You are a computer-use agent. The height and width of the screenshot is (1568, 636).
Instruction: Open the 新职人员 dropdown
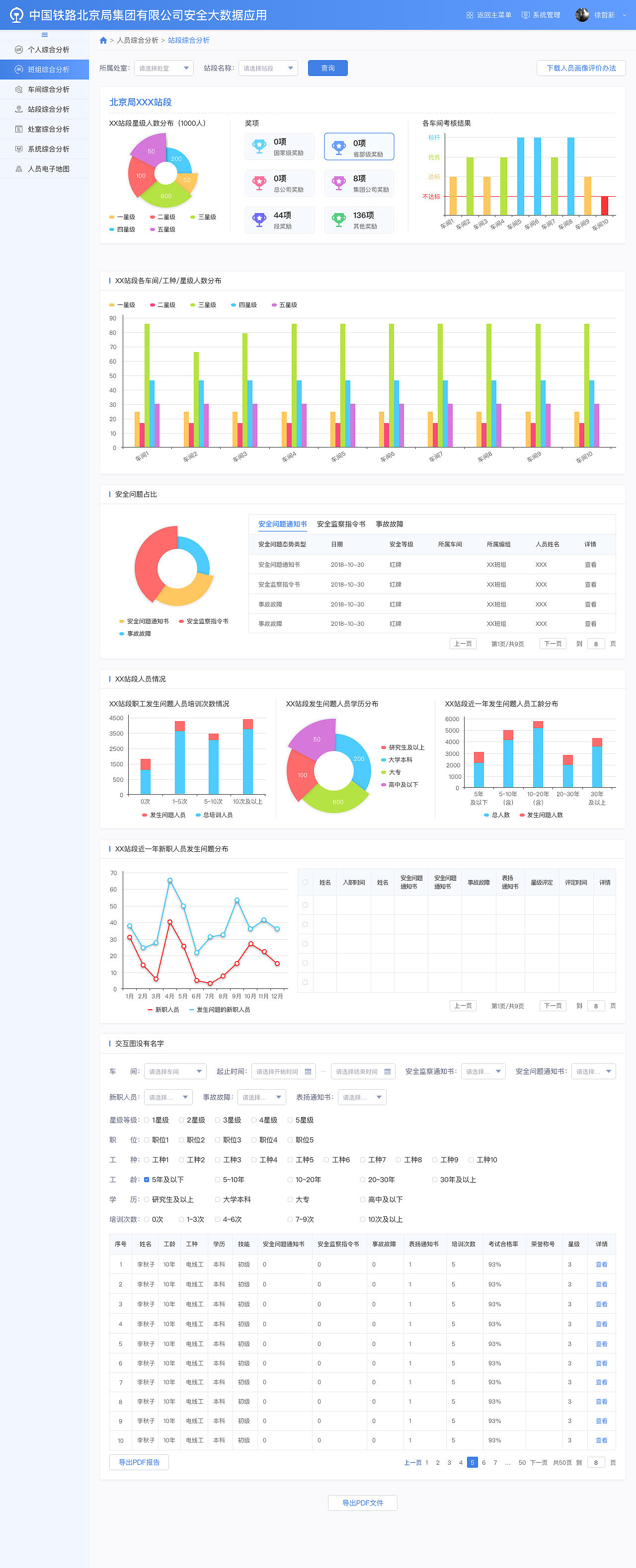168,1097
